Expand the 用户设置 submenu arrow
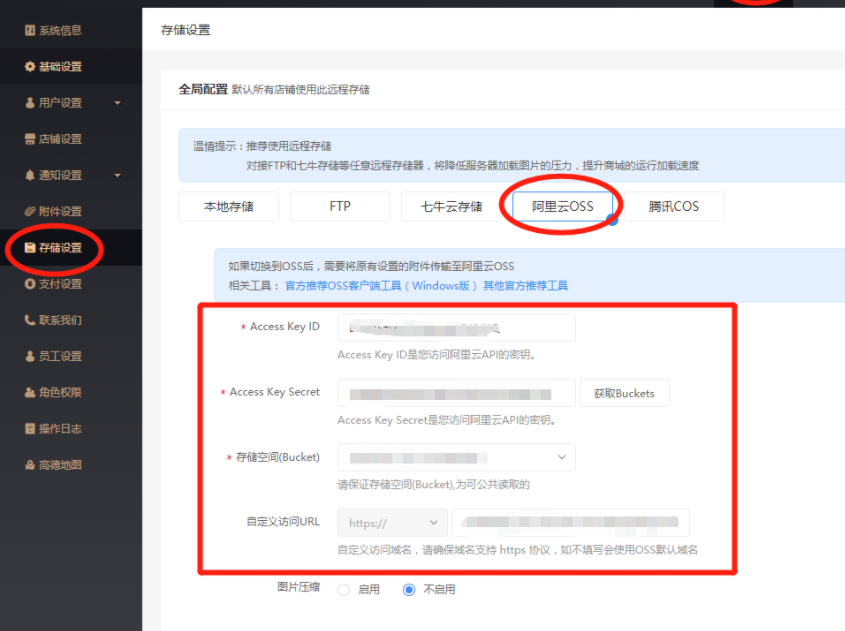845x631 pixels. (x=118, y=103)
